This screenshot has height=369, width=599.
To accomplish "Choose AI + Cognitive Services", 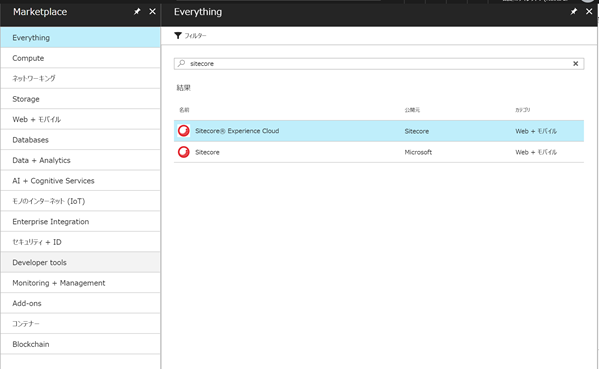I will click(80, 181).
